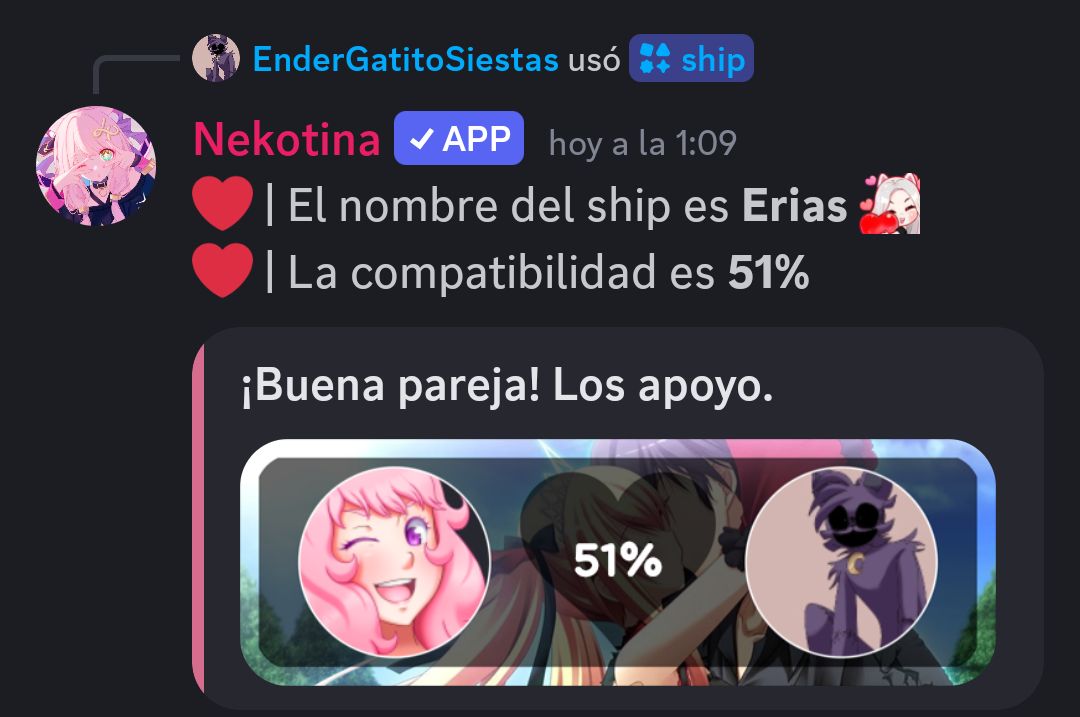1080x717 pixels.
Task: Open the purple cat avatar in ship image
Action: [x=841, y=562]
